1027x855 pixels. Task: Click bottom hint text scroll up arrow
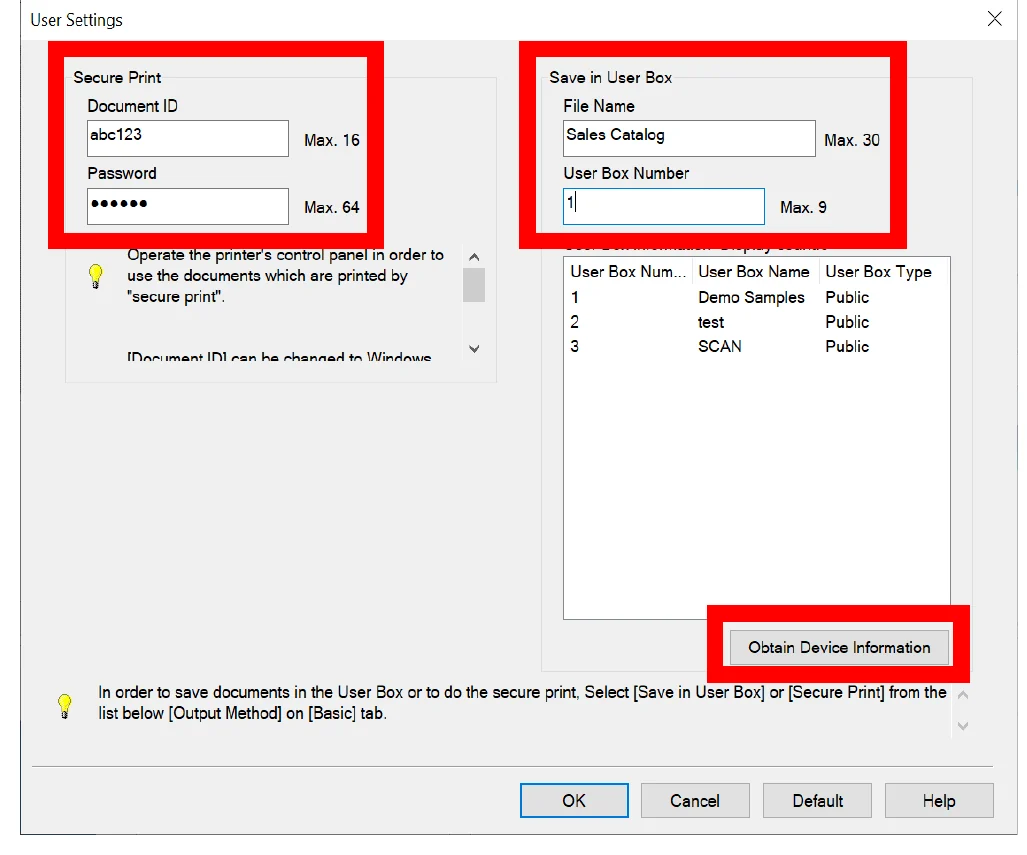point(963,694)
